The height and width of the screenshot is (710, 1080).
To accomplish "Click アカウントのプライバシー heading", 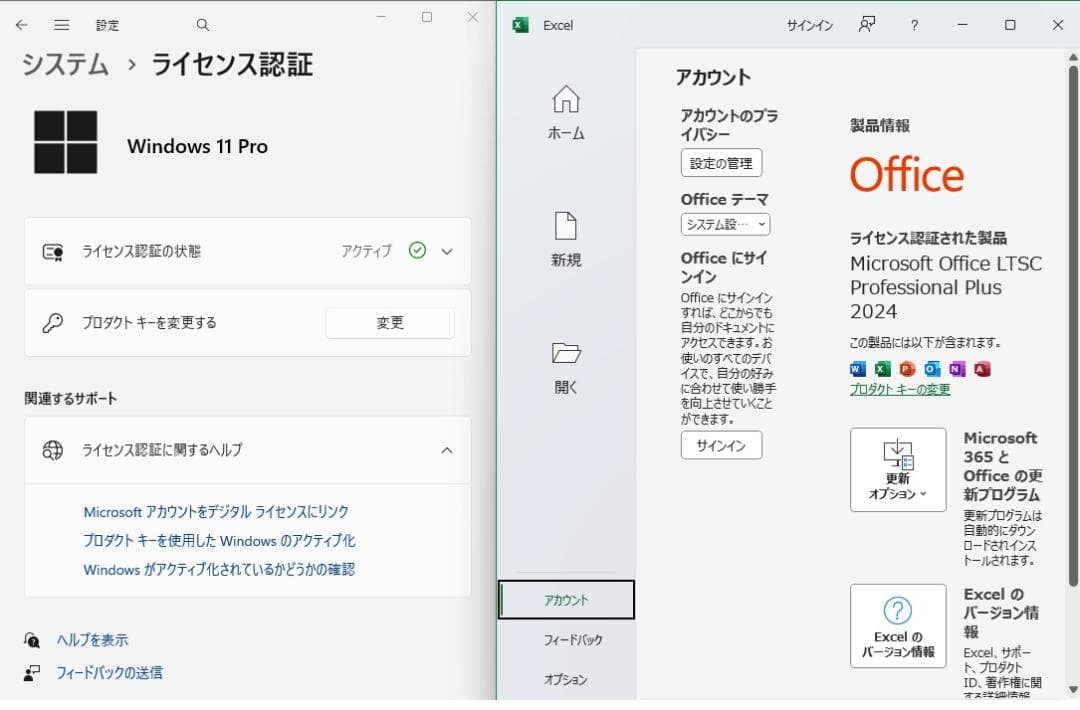I will click(729, 125).
